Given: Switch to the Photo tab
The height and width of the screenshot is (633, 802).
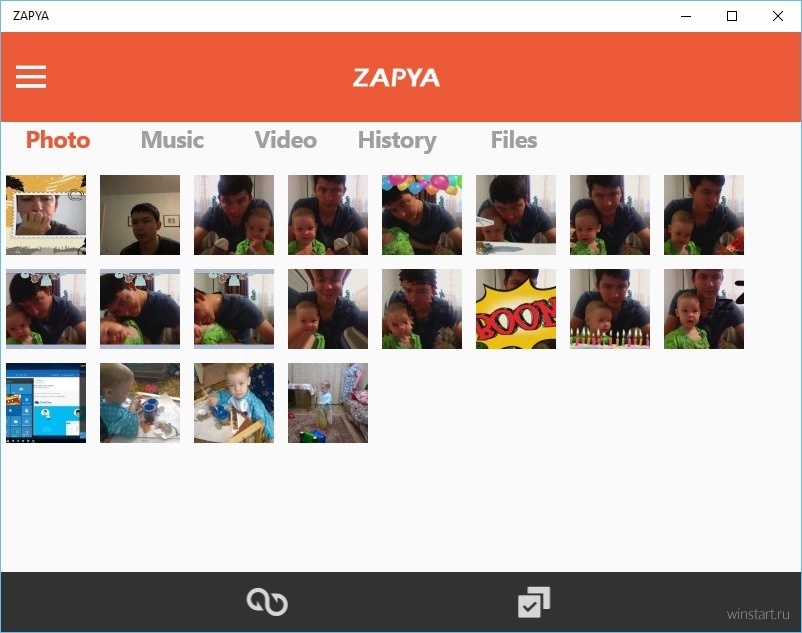Looking at the screenshot, I should [x=58, y=140].
